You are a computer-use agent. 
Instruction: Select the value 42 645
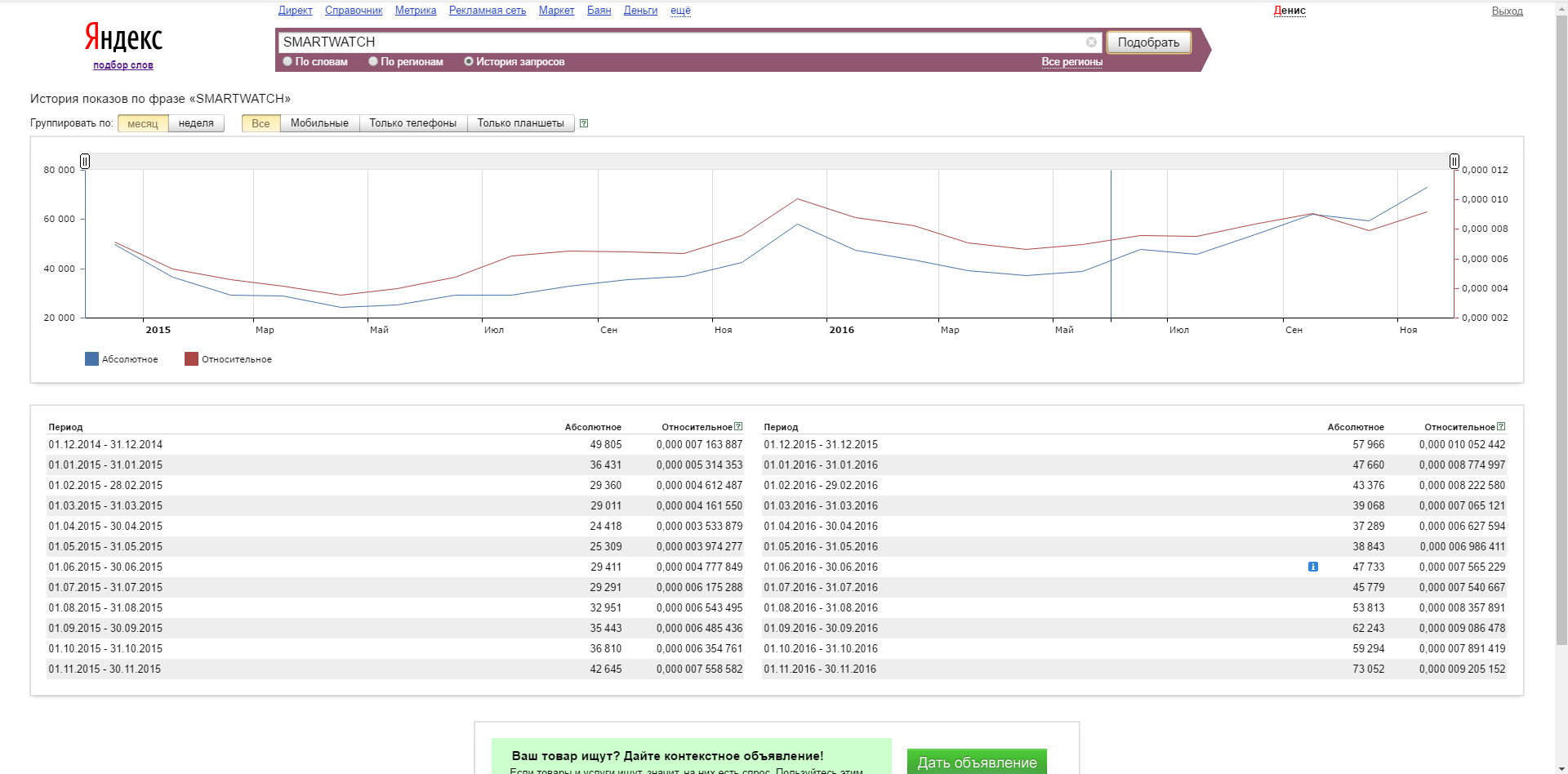point(606,669)
